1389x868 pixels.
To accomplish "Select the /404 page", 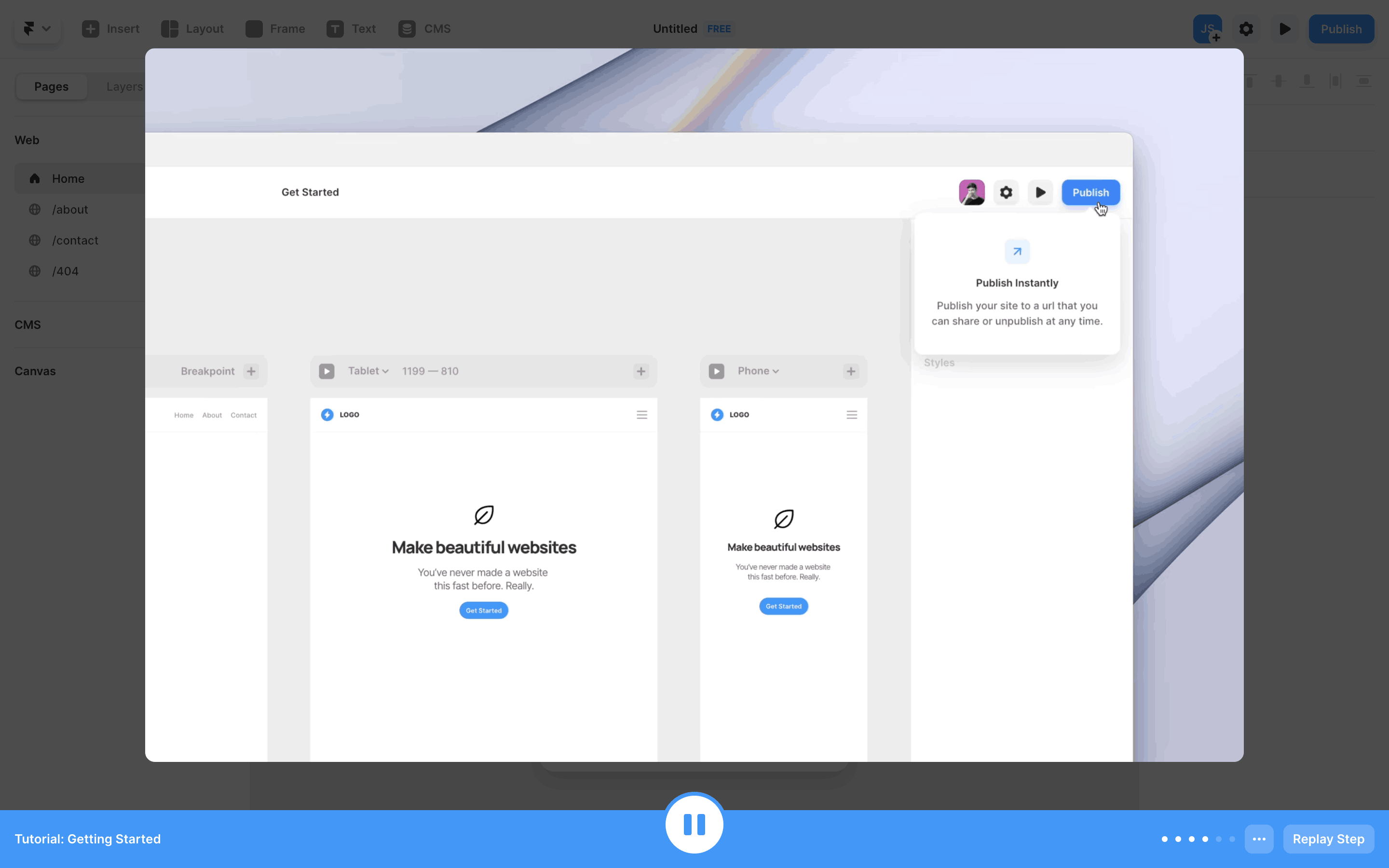I will pos(65,271).
